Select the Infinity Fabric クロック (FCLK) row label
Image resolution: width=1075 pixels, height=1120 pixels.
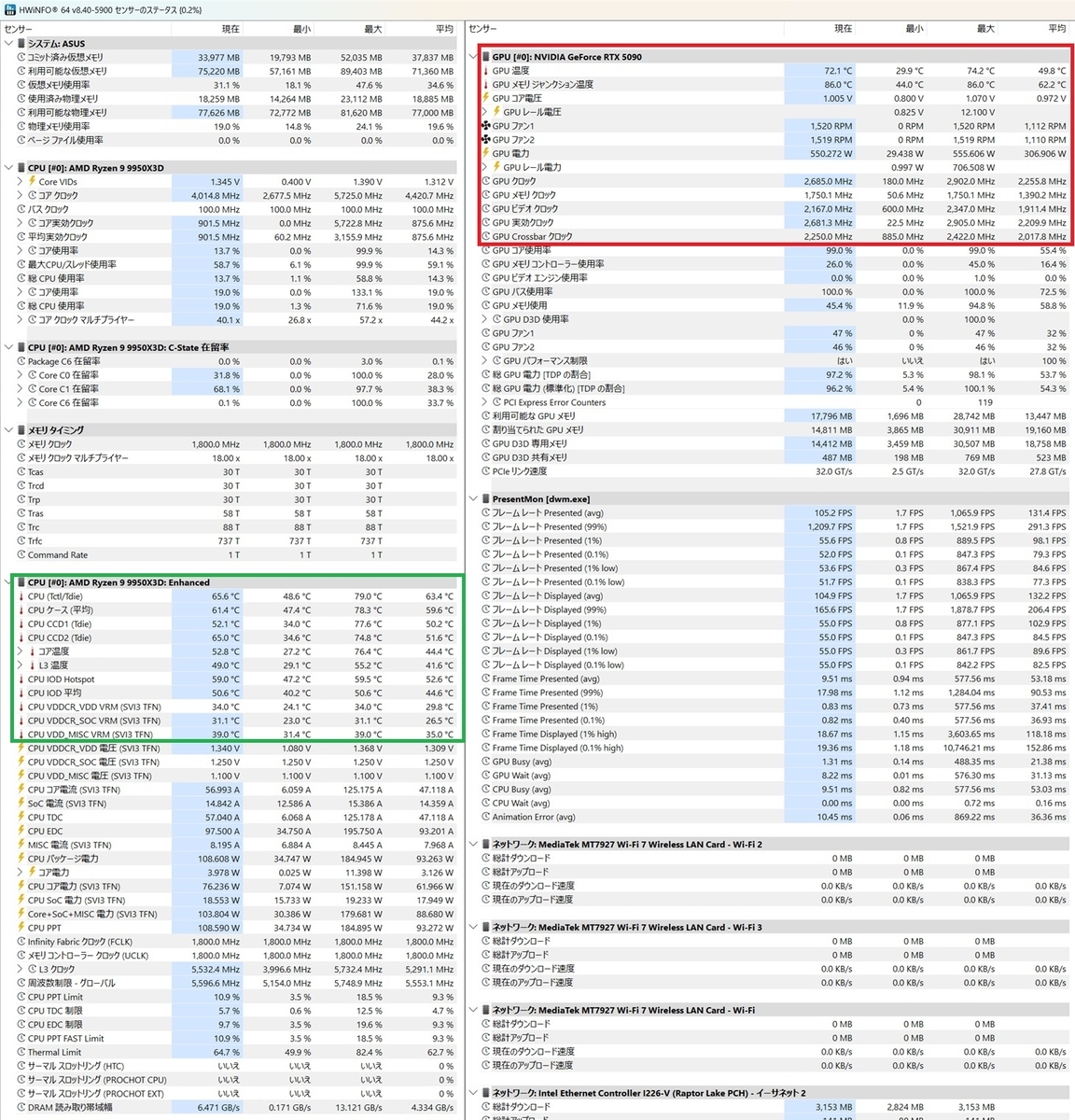click(79, 942)
